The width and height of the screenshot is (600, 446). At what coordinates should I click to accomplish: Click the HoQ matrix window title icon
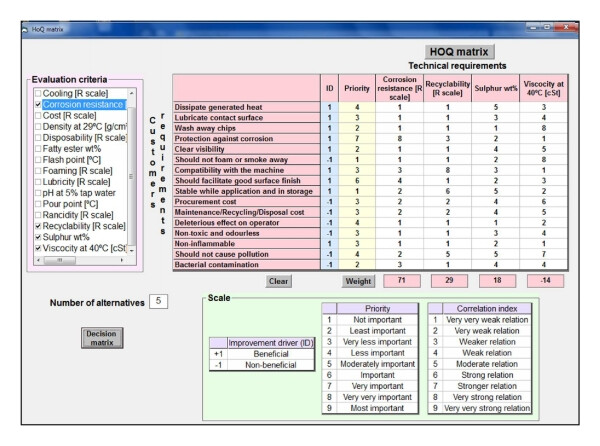click(x=25, y=29)
